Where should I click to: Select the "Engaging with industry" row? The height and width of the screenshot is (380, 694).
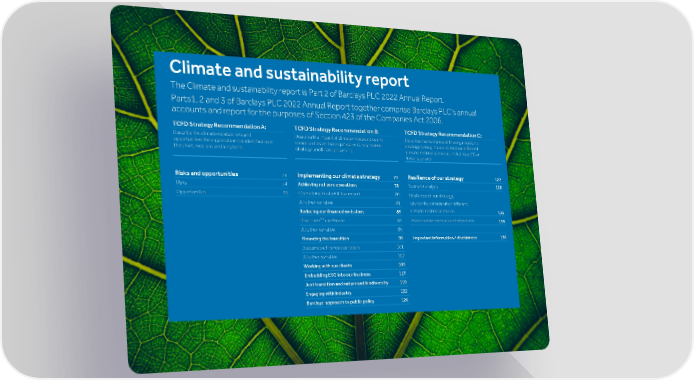point(357,293)
